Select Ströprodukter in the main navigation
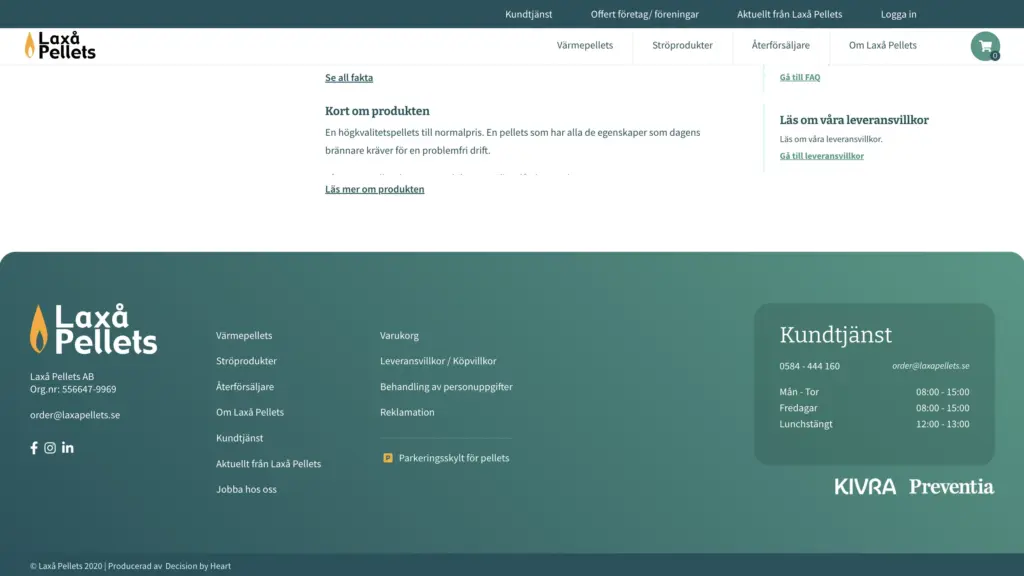 click(682, 45)
